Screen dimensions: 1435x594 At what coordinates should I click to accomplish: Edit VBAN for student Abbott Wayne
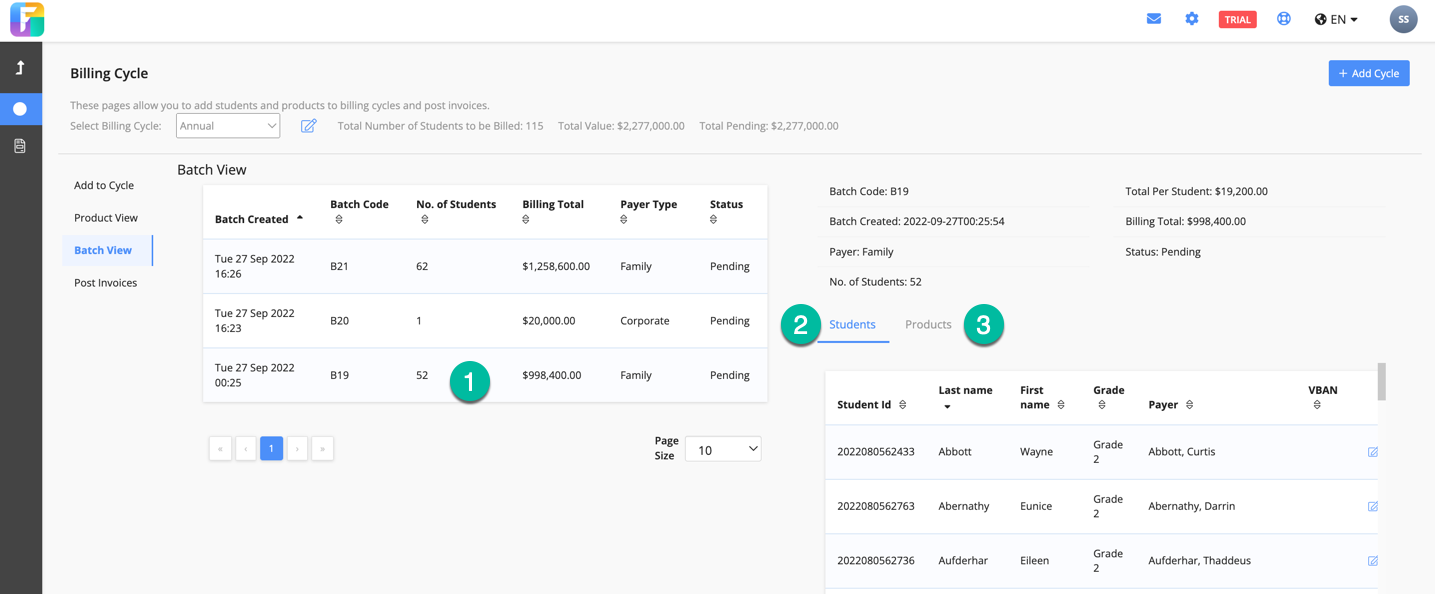[x=1372, y=452]
